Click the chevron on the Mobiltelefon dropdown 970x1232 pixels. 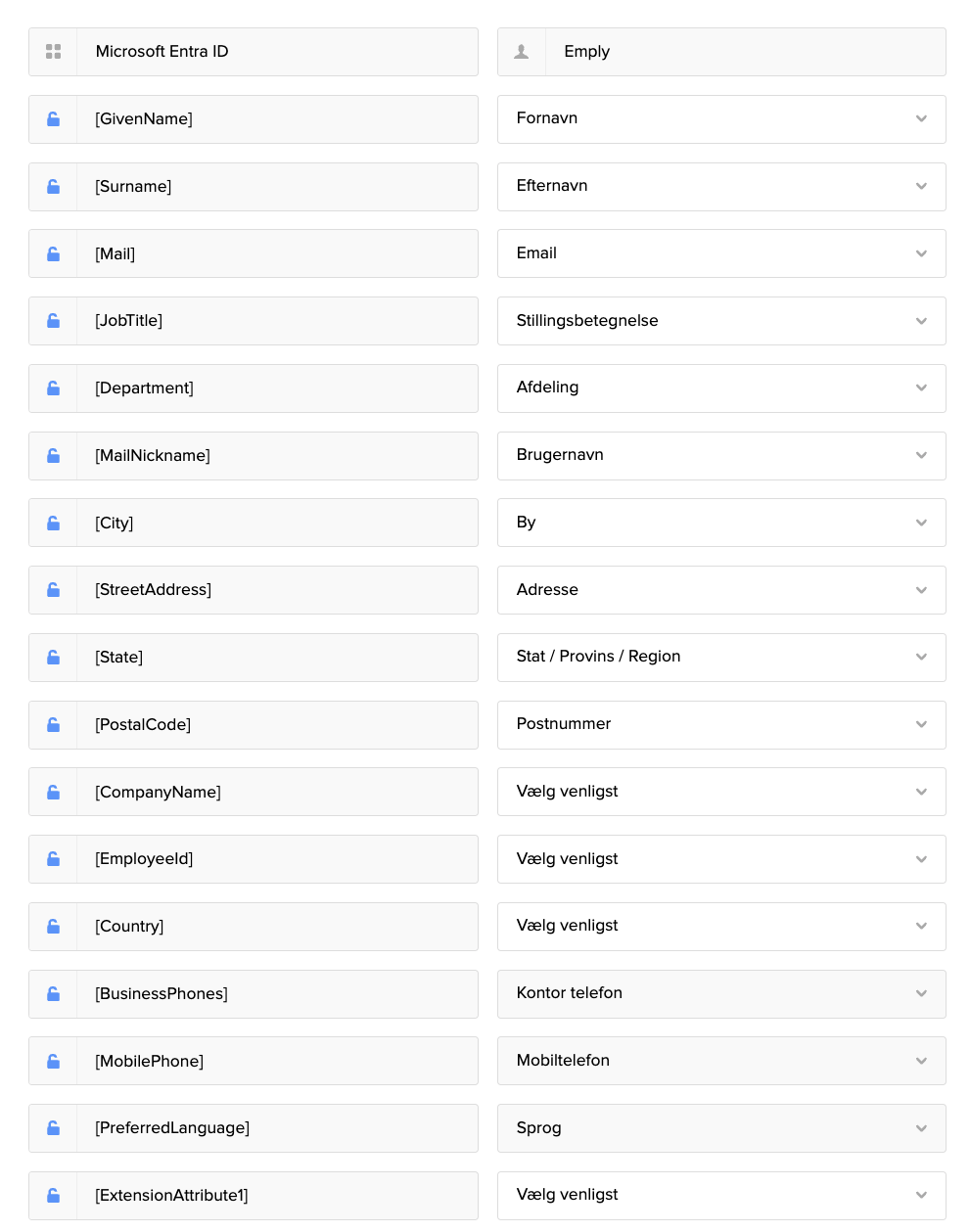click(x=921, y=1061)
